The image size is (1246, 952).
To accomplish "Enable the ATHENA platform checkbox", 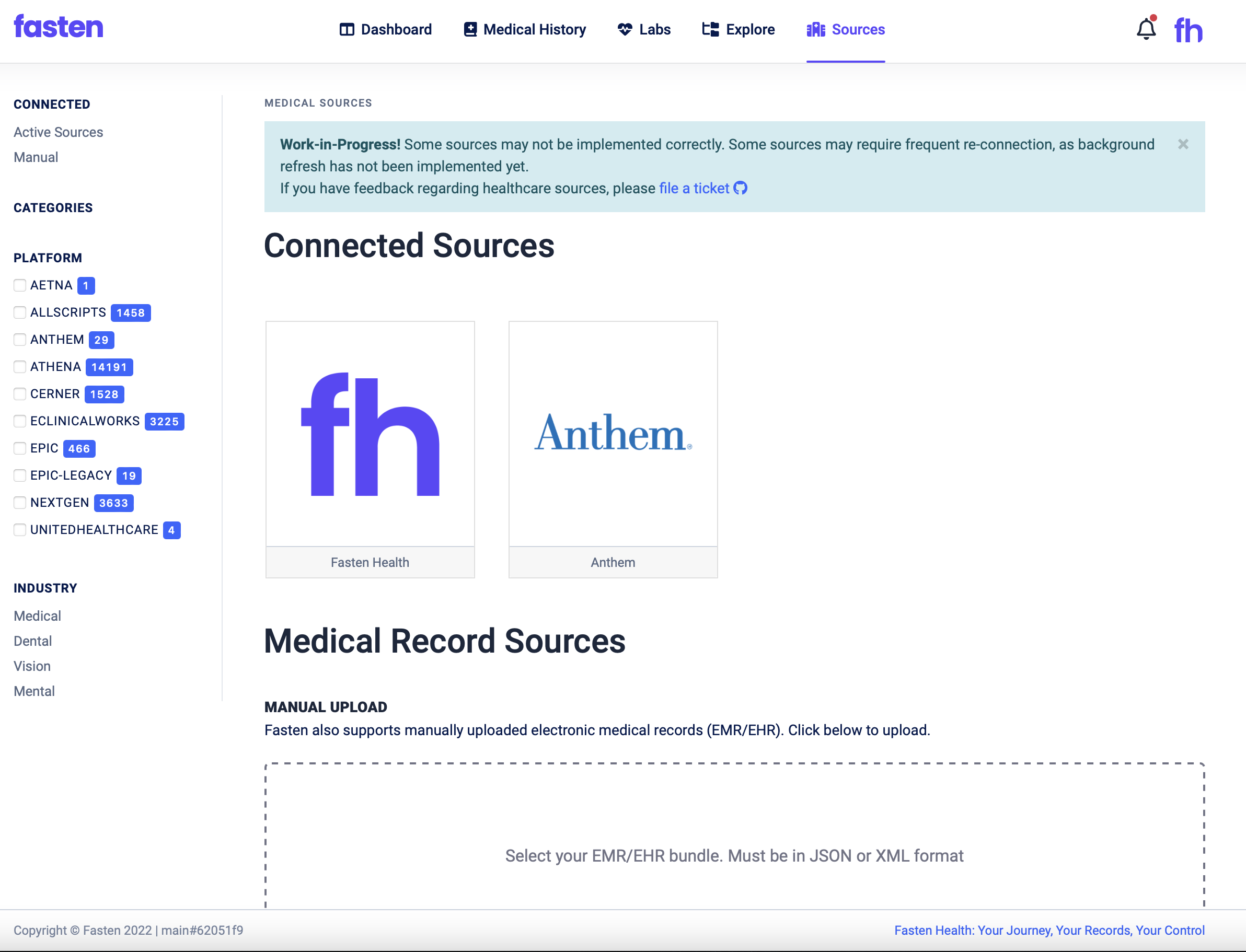I will pyautogui.click(x=20, y=367).
